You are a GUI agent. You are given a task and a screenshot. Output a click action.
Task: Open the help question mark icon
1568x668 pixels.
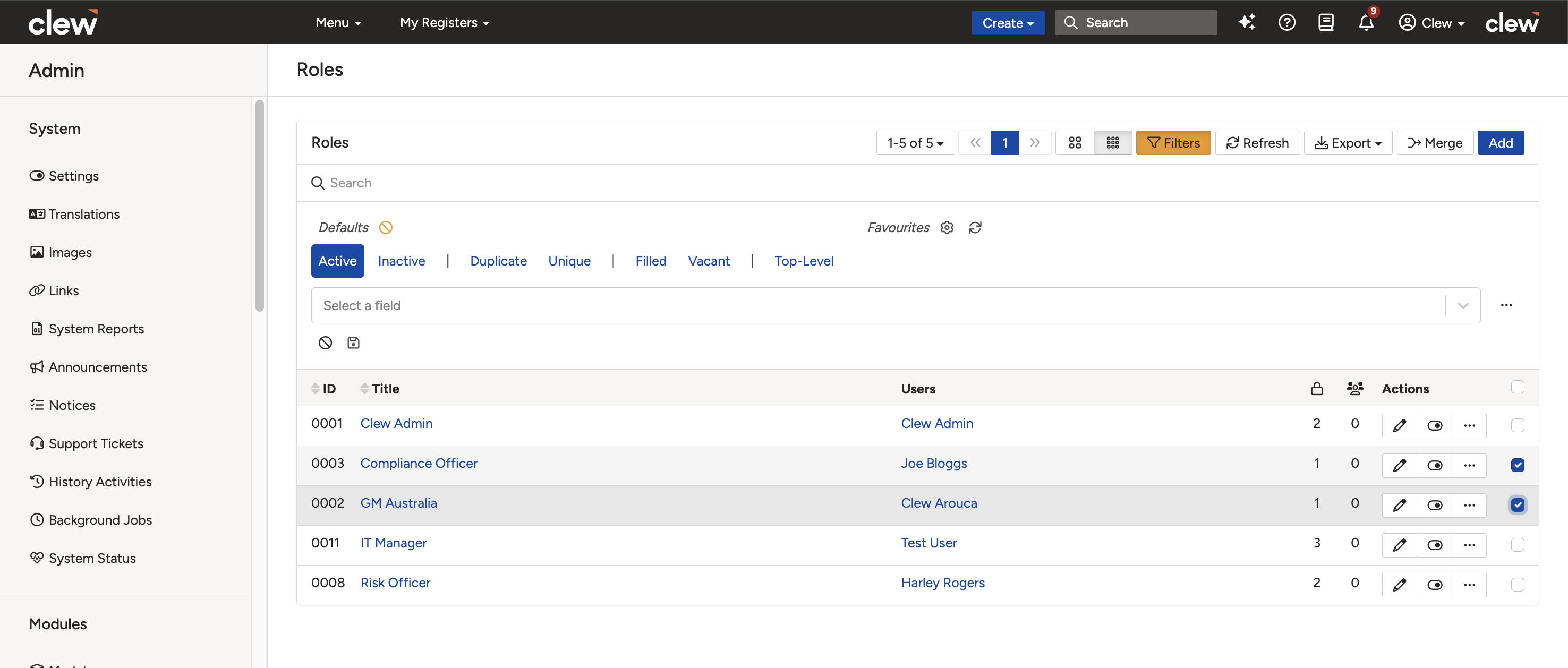coord(1286,22)
